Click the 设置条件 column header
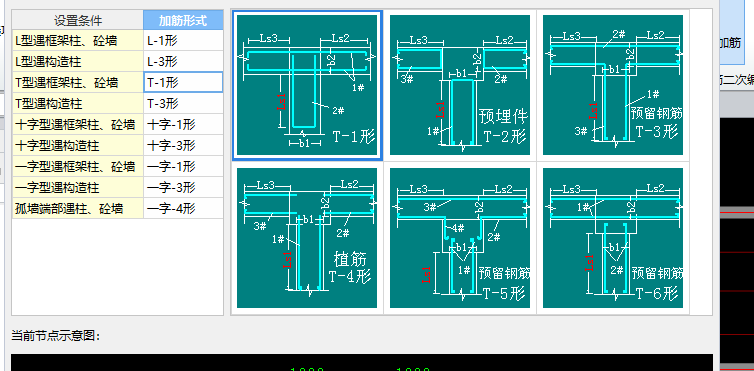The height and width of the screenshot is (371, 754). (78, 20)
